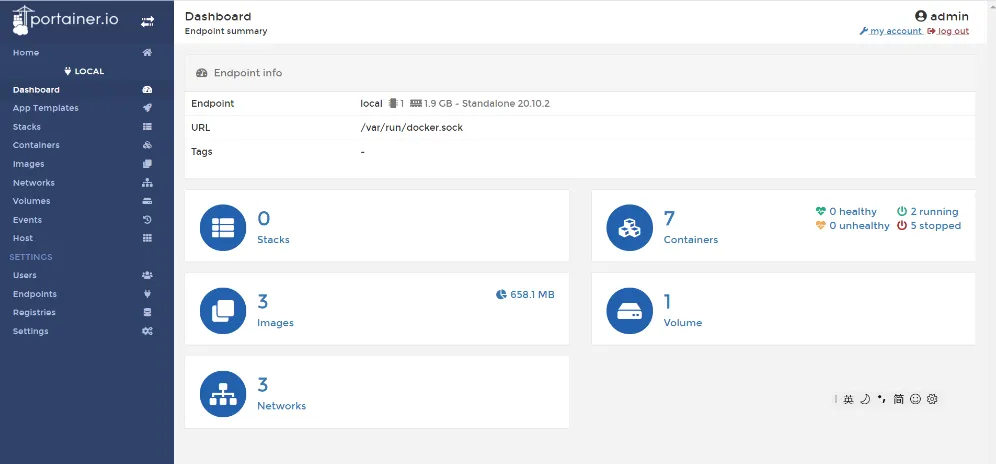This screenshot has height=464, width=996.
Task: Click the Containers cubes icon in sidebar
Action: point(147,145)
